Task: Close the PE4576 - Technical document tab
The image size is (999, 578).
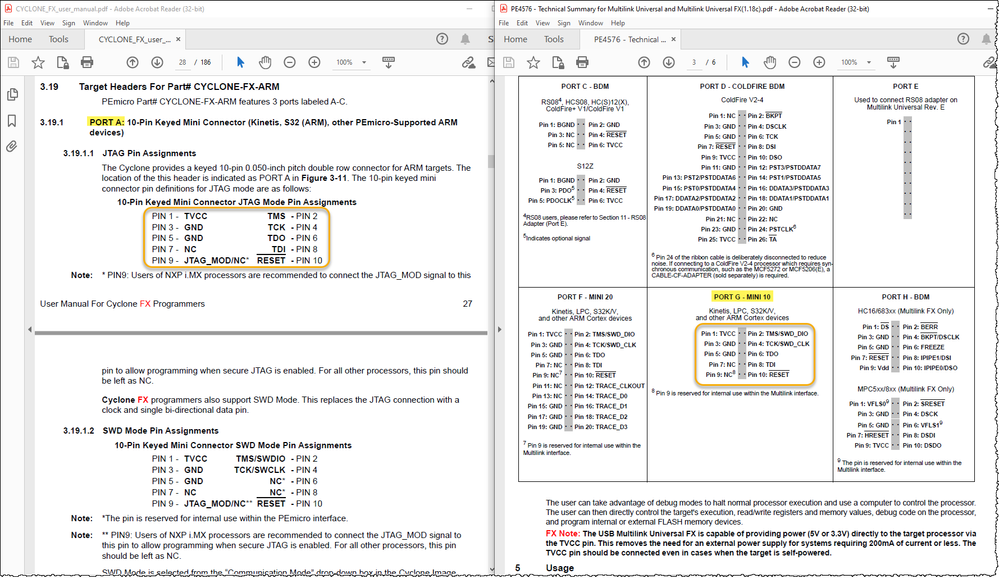Action: [673, 39]
